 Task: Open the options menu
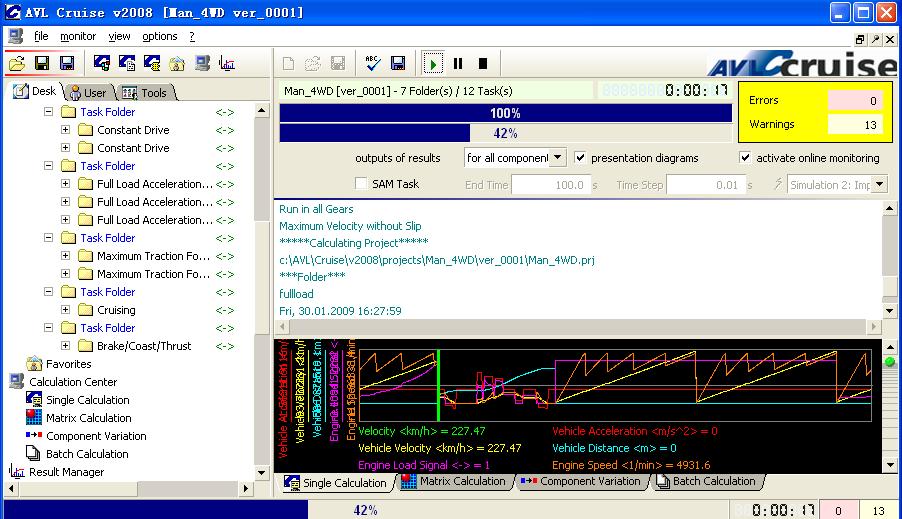(x=159, y=36)
